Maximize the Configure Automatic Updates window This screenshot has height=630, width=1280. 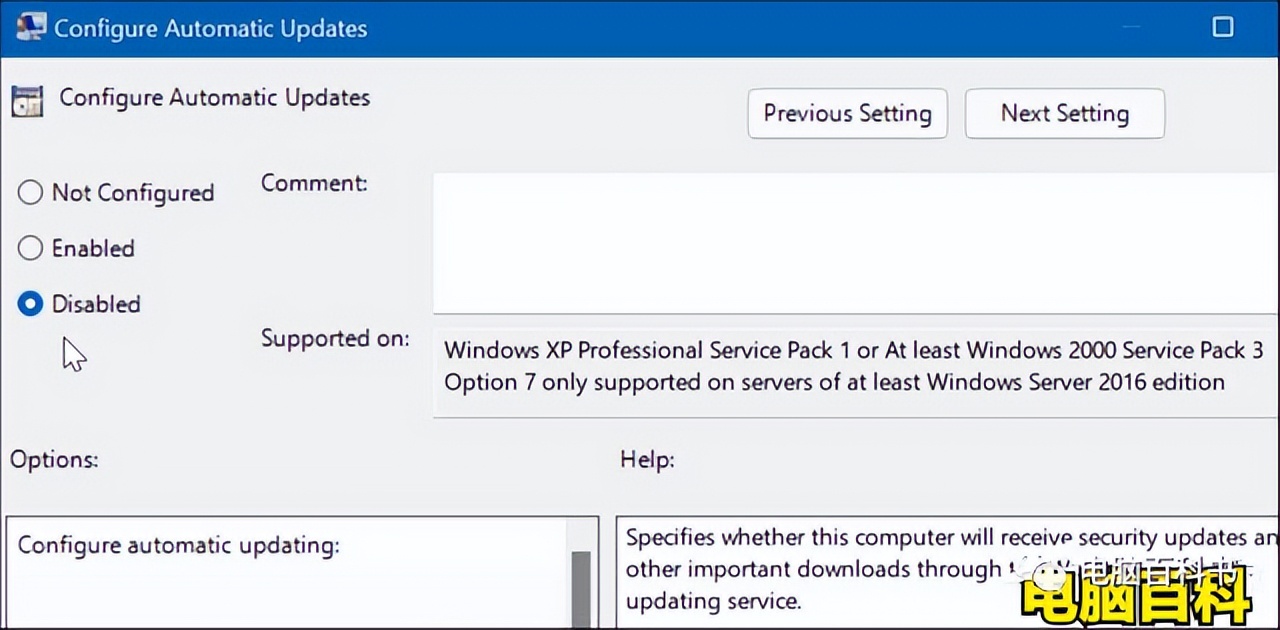click(1223, 27)
